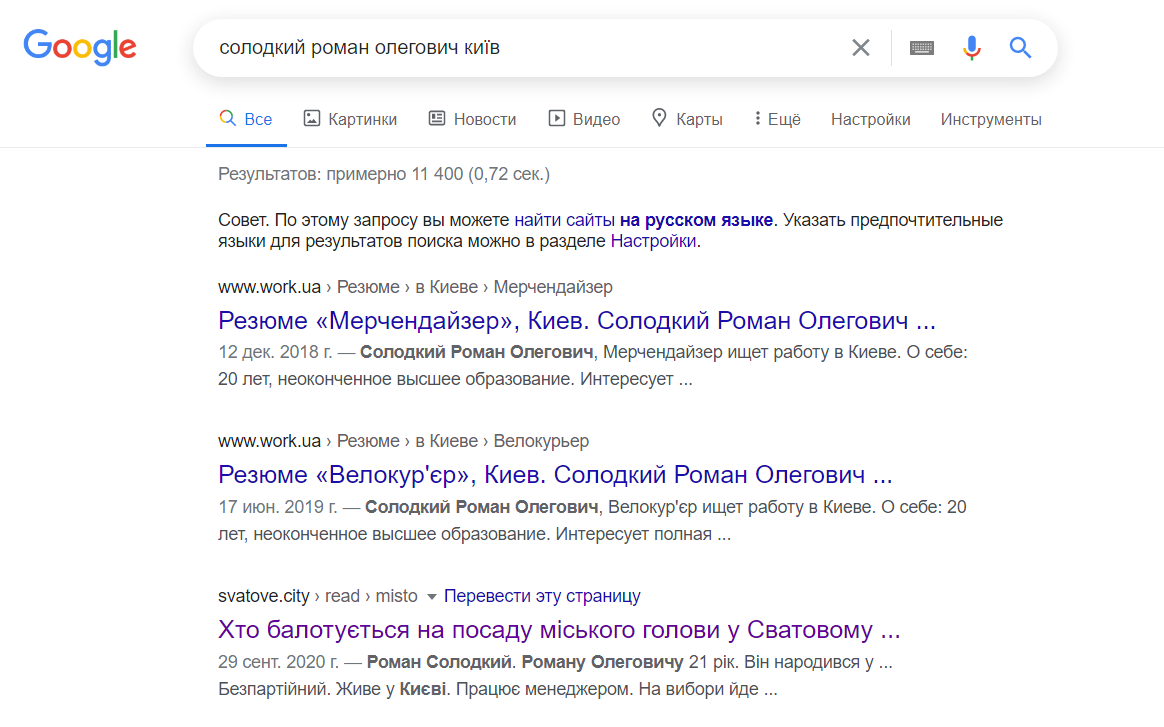The height and width of the screenshot is (727, 1164).
Task: Open the Картинки images tab
Action: tap(350, 119)
